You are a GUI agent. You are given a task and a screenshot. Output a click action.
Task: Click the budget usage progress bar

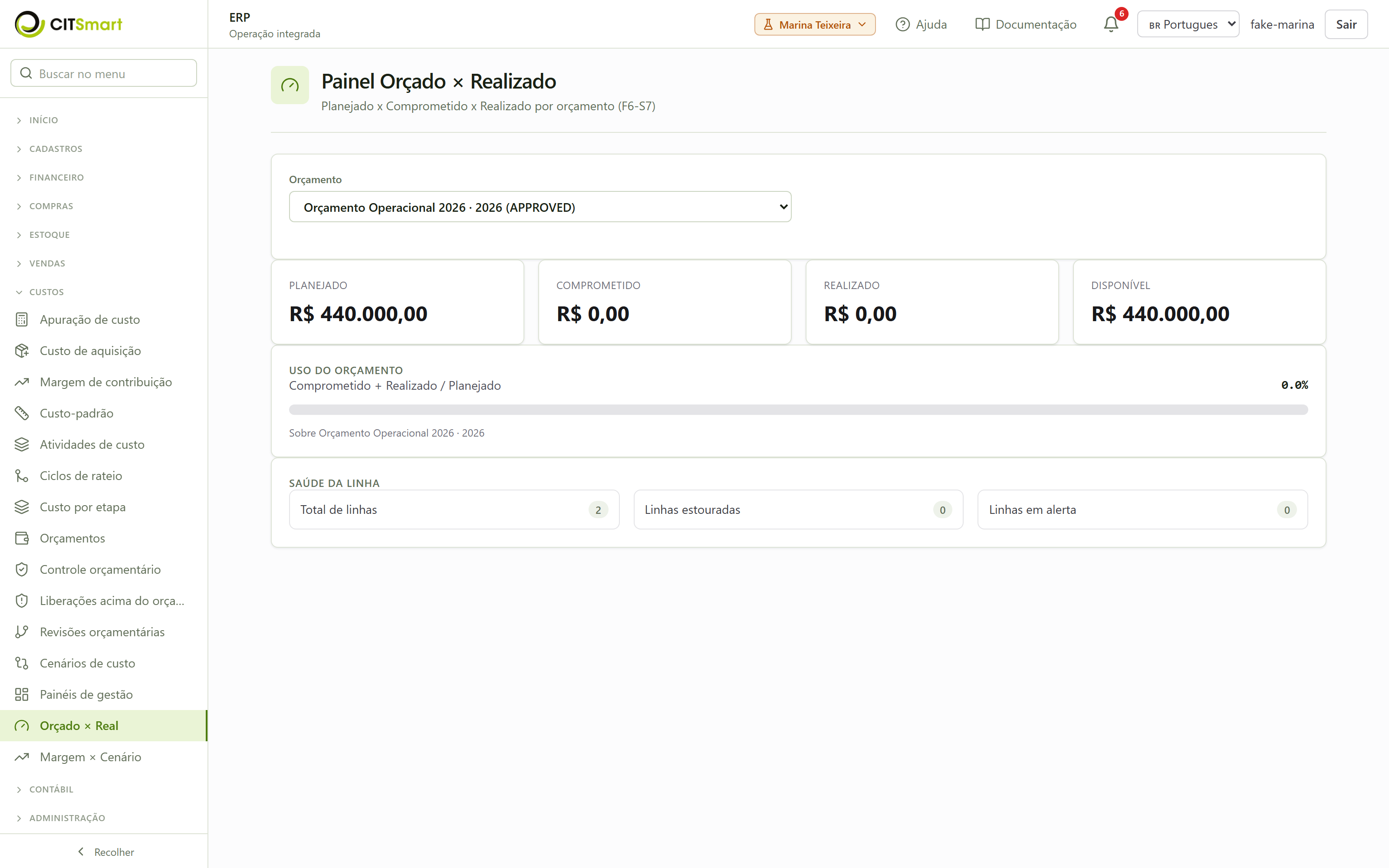pyautogui.click(x=798, y=410)
